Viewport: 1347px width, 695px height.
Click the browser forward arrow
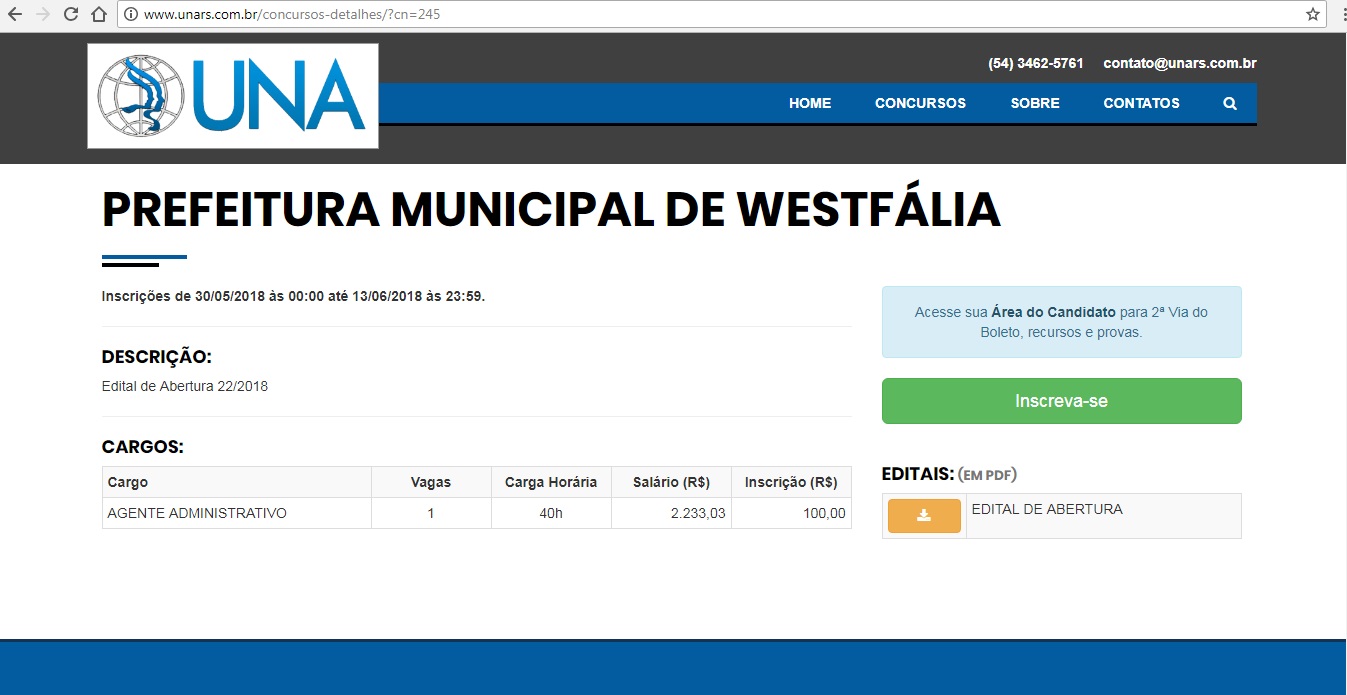click(x=43, y=15)
